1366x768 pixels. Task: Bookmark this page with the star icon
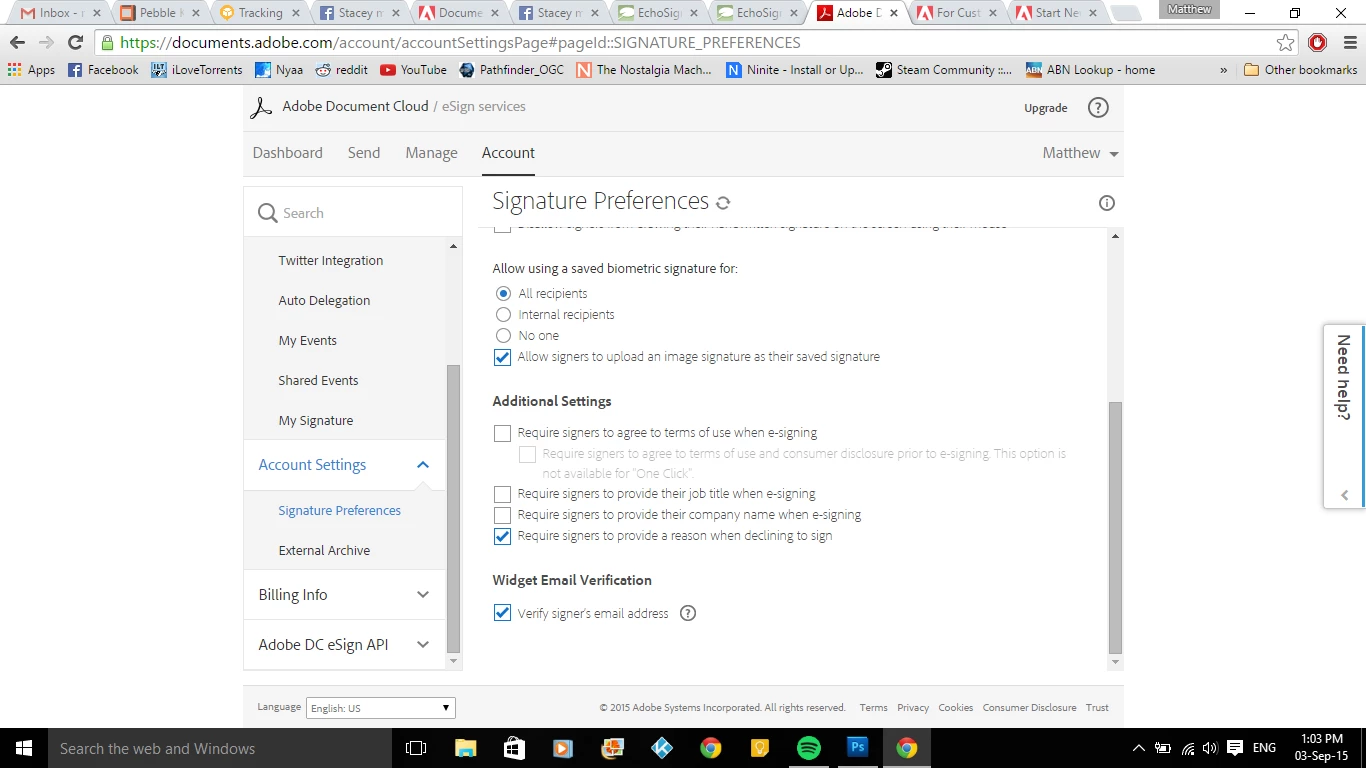click(x=1286, y=43)
